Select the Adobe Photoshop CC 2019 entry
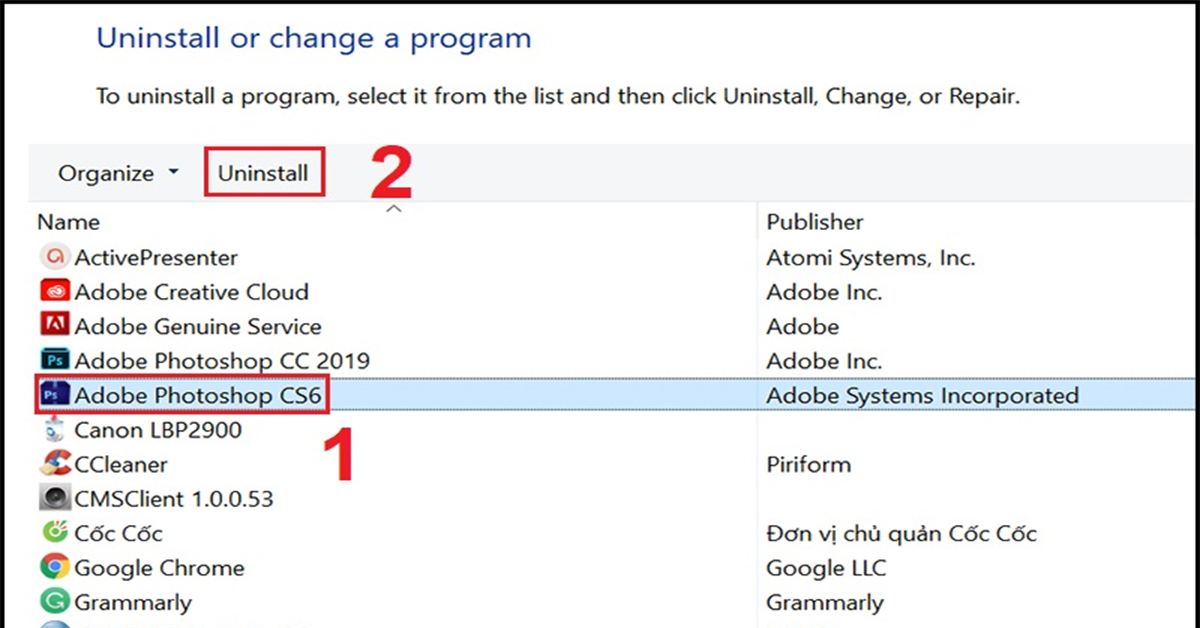1200x628 pixels. point(222,360)
